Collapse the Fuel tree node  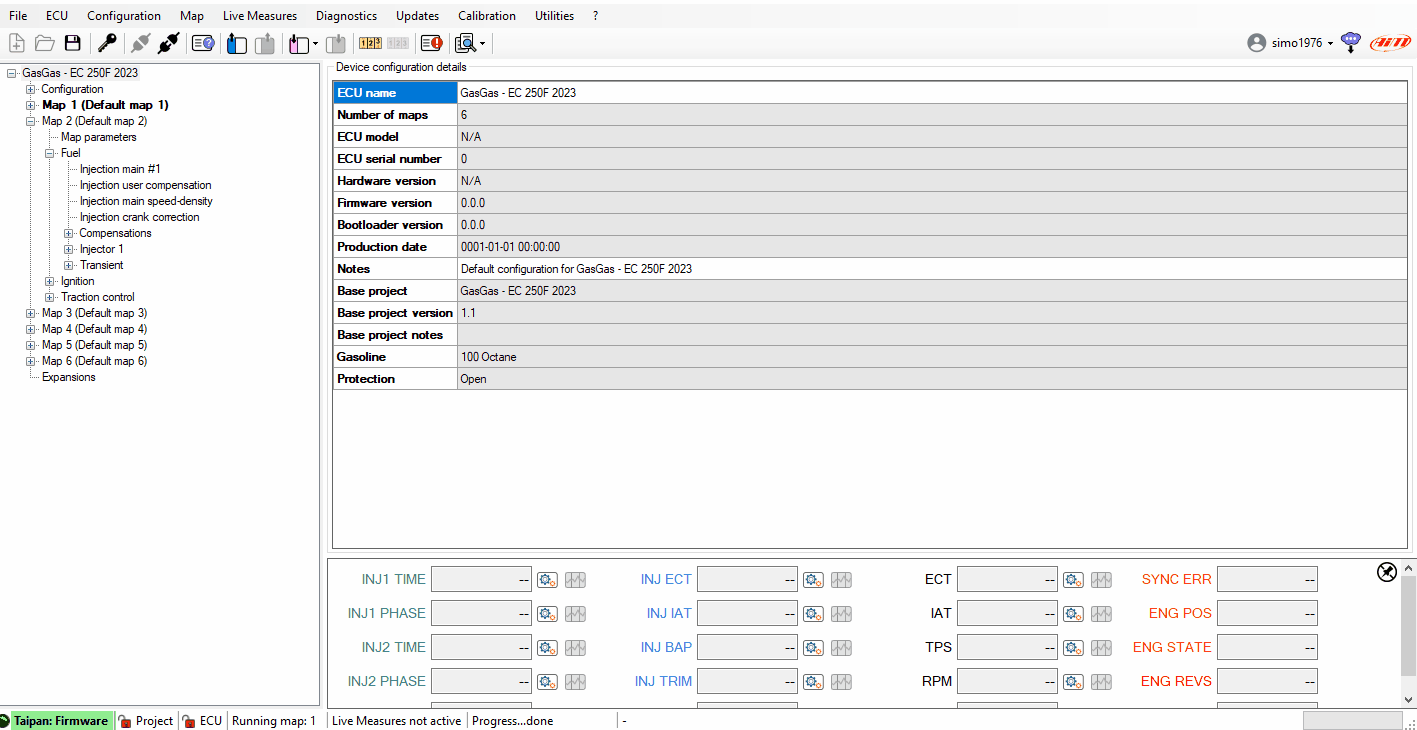(50, 153)
